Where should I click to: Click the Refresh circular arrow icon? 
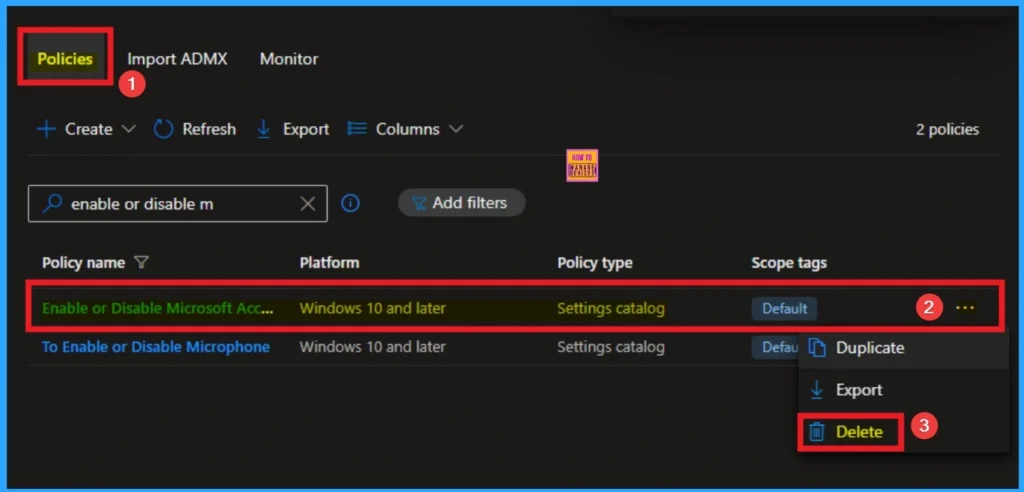click(x=163, y=129)
